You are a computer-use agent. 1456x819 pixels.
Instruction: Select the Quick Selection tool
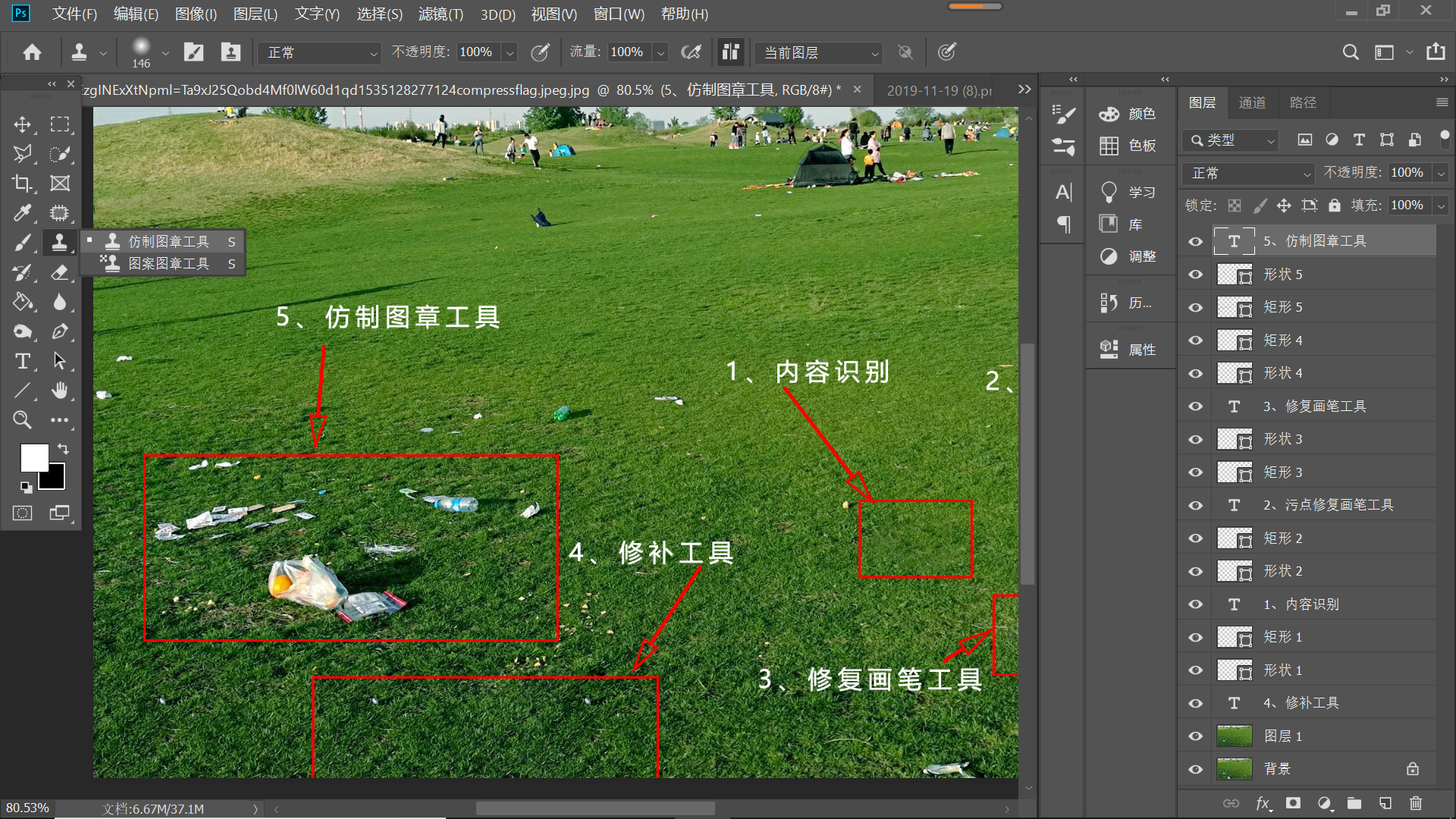[x=60, y=154]
